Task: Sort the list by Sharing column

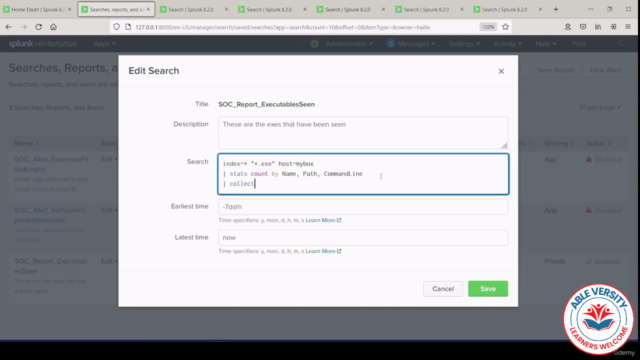Action: pyautogui.click(x=559, y=143)
